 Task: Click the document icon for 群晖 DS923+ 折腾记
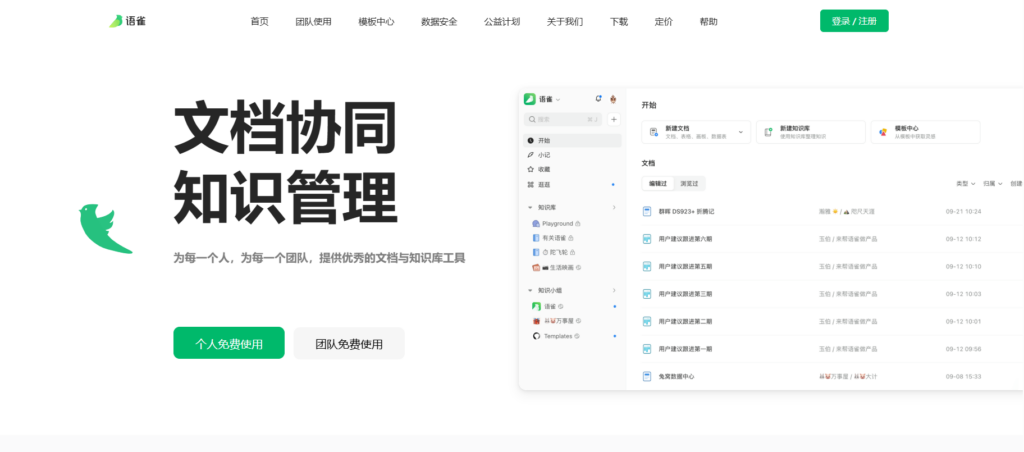click(x=647, y=212)
